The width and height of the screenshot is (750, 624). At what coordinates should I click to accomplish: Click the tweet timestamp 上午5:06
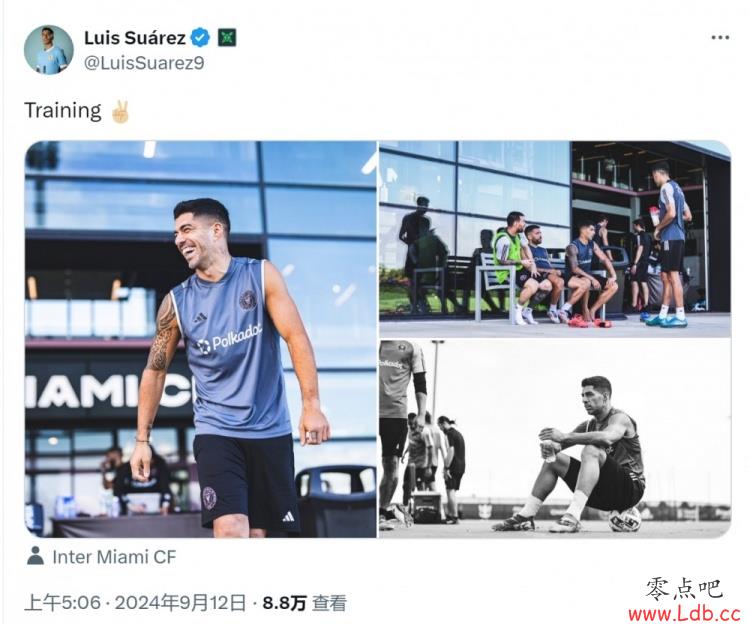[x=62, y=602]
